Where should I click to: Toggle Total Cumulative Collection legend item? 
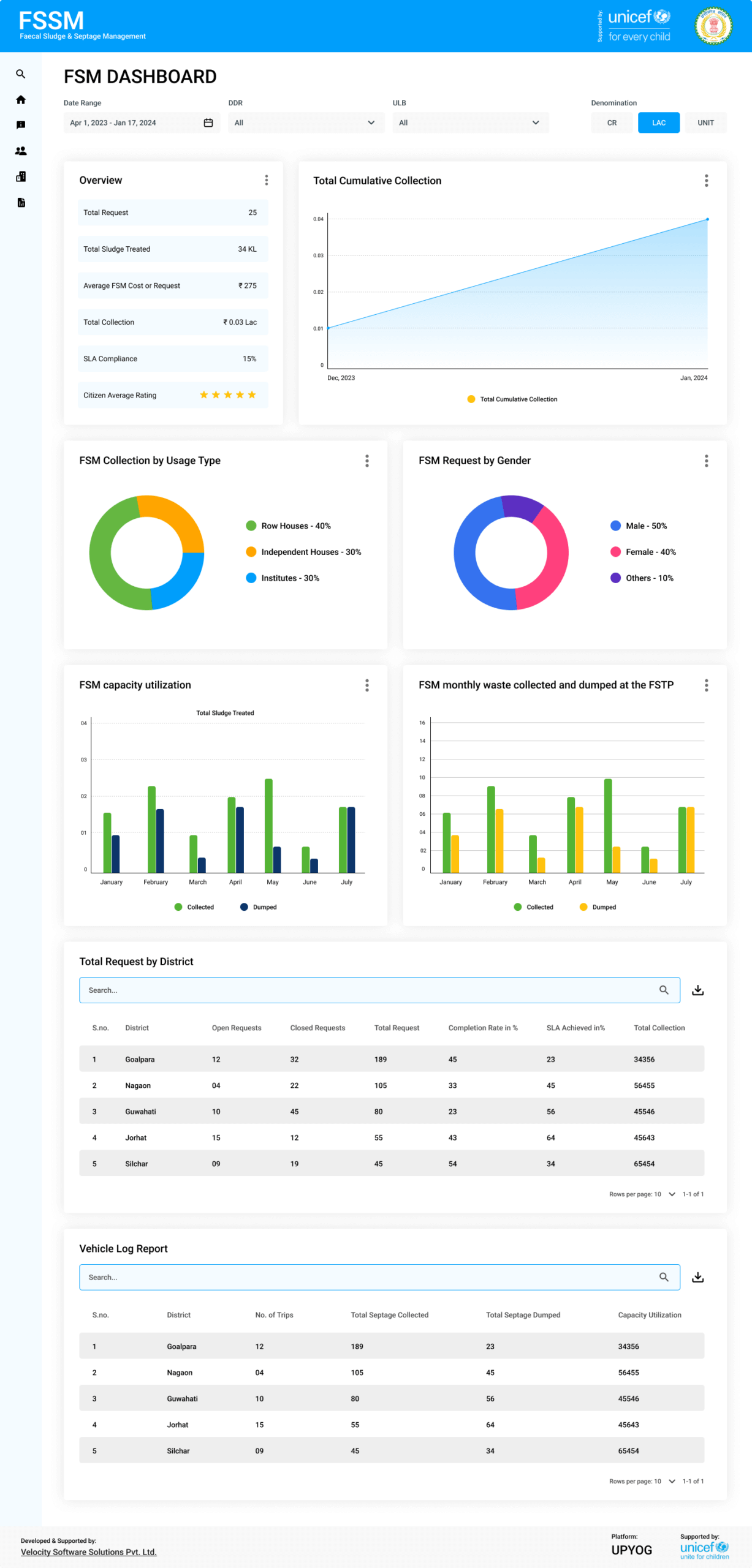point(512,399)
